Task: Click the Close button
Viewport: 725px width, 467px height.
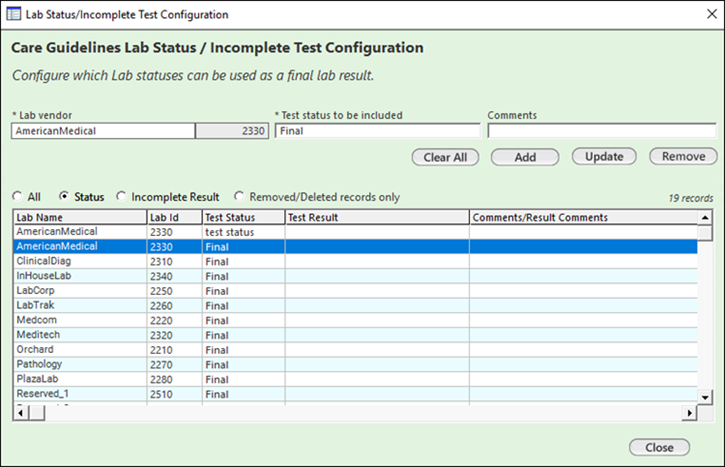Action: pos(659,447)
